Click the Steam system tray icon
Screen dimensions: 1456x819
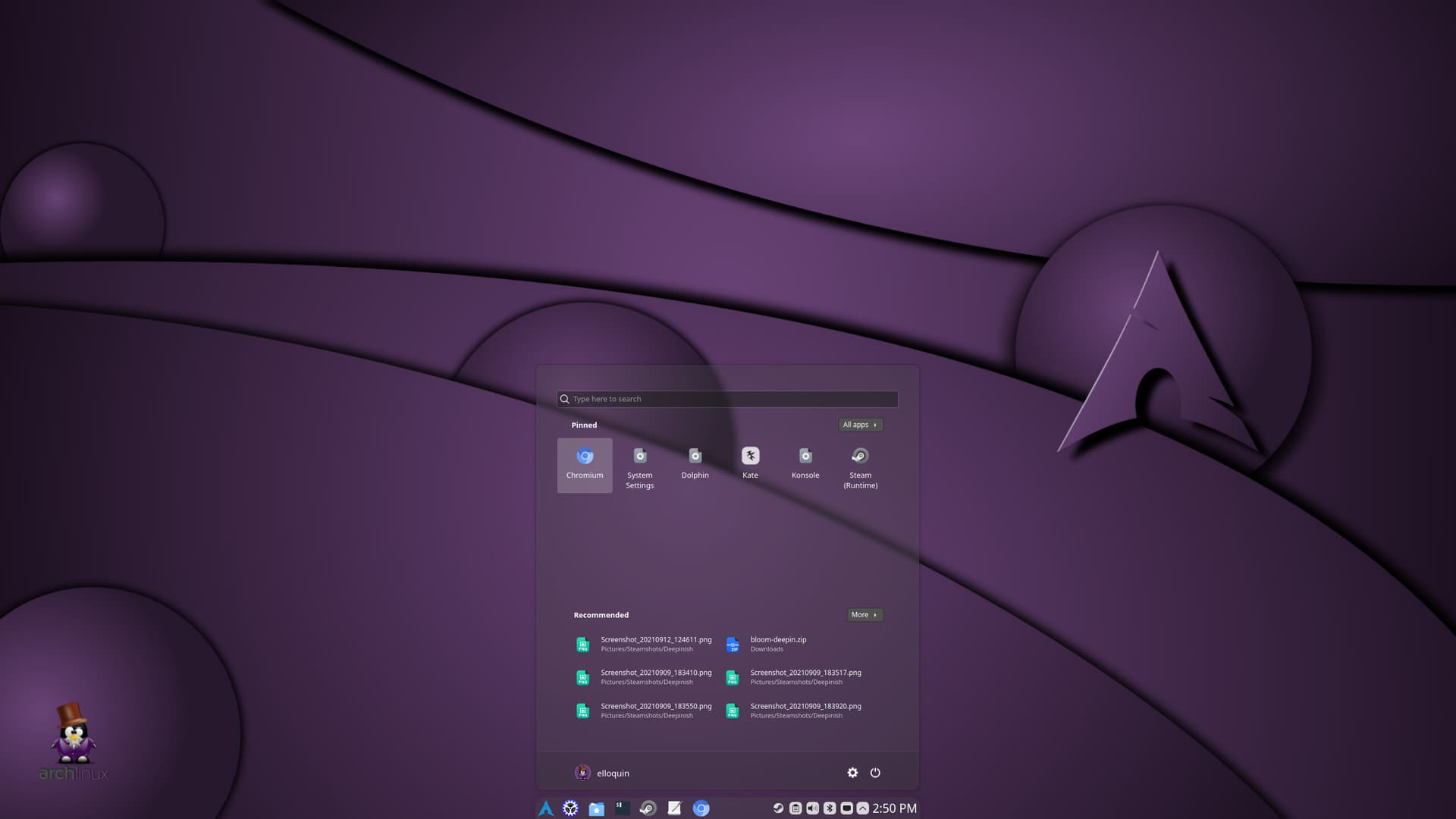tap(778, 808)
